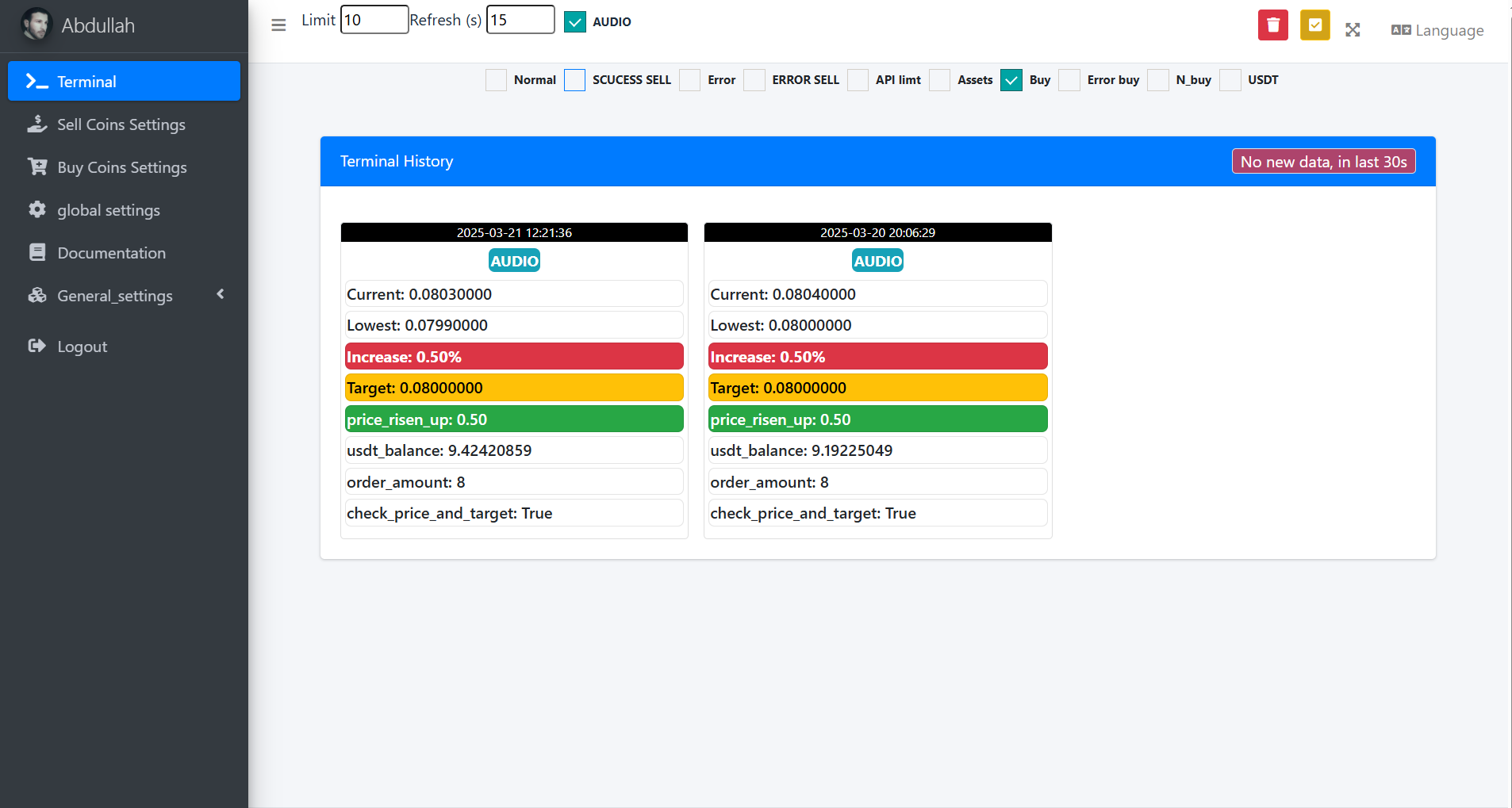Click the Limit input field
This screenshot has width=1512, height=808.
[374, 19]
